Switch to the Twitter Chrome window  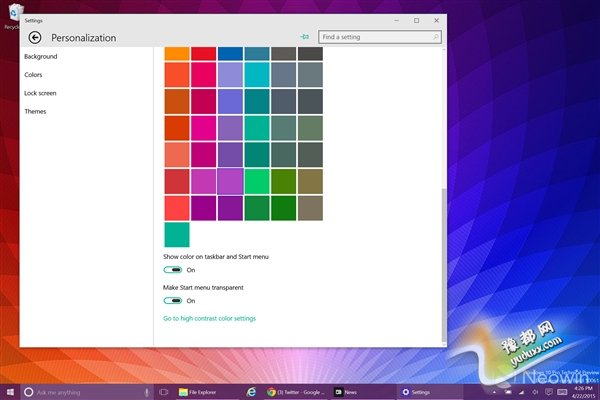[295, 392]
